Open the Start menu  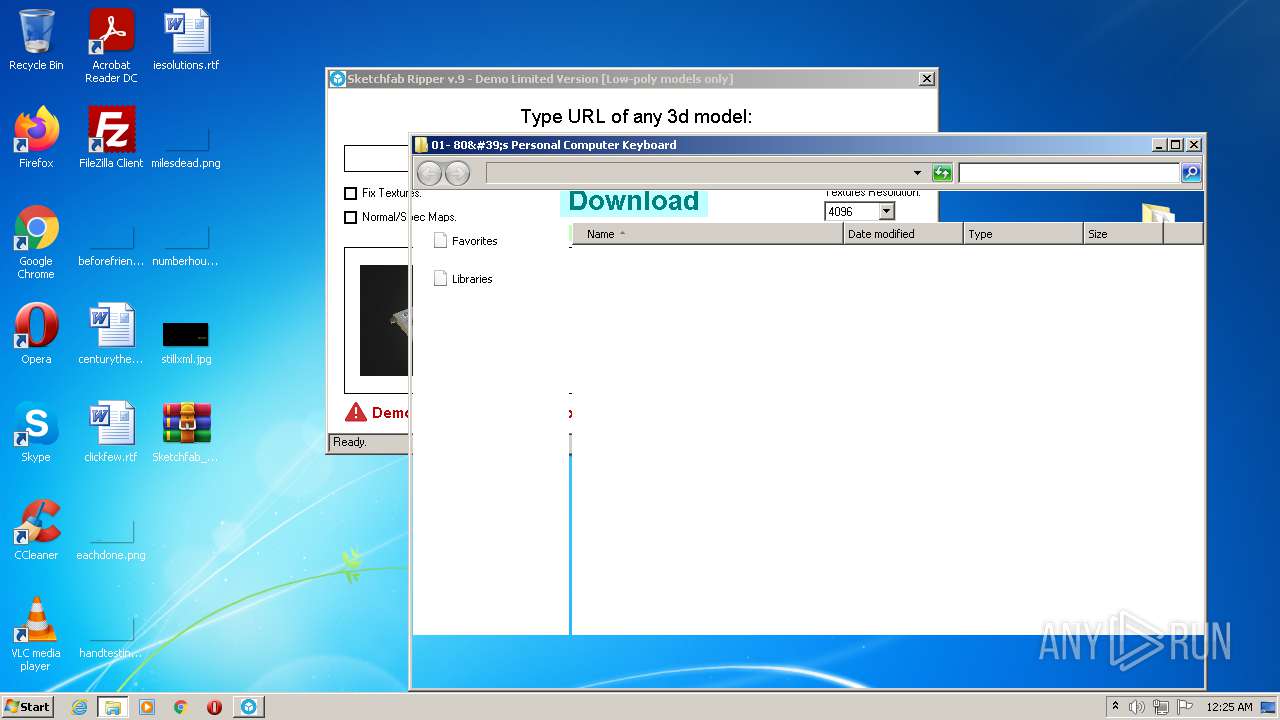28,707
